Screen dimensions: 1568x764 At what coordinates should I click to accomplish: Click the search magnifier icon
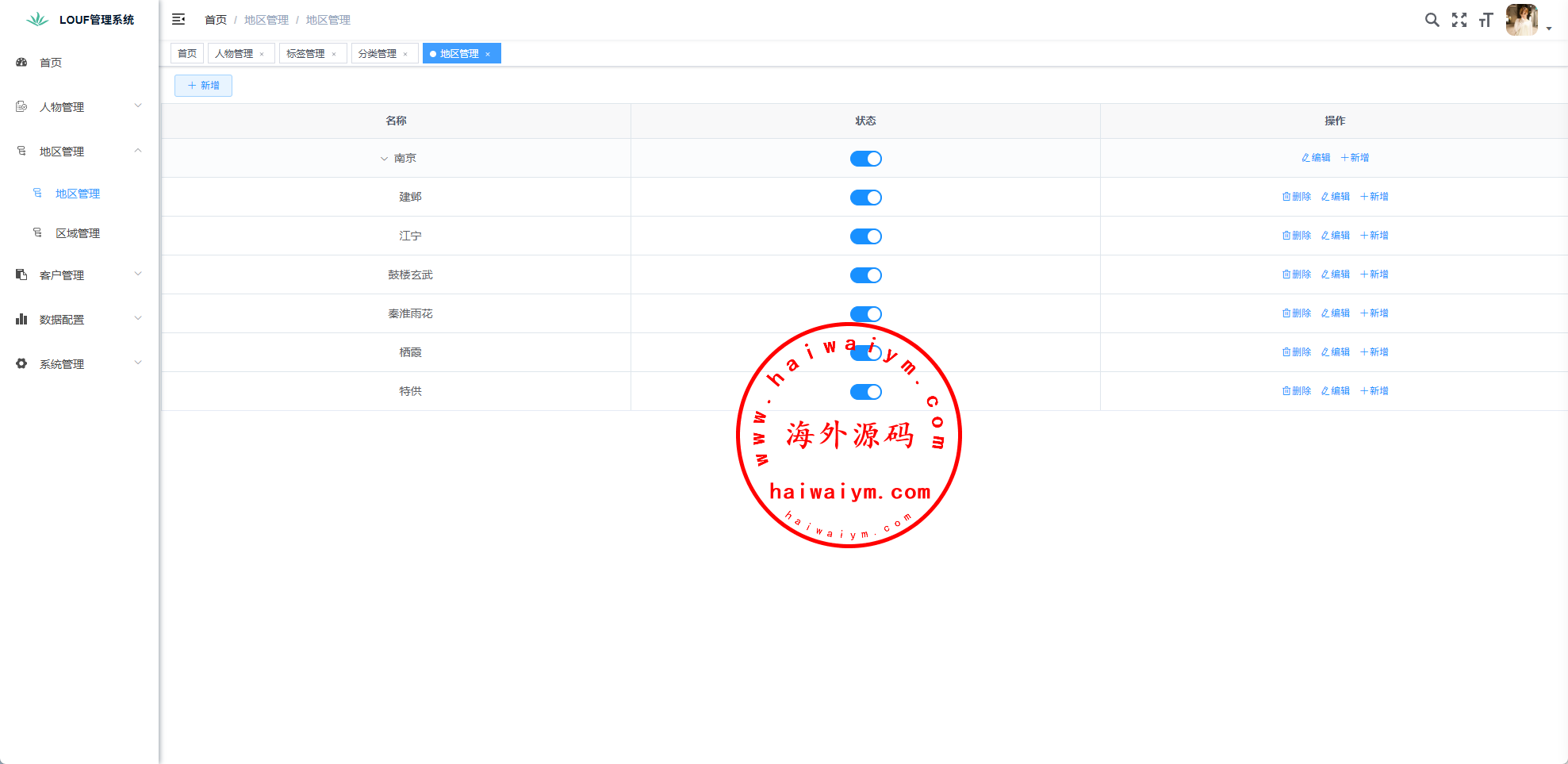click(1432, 20)
